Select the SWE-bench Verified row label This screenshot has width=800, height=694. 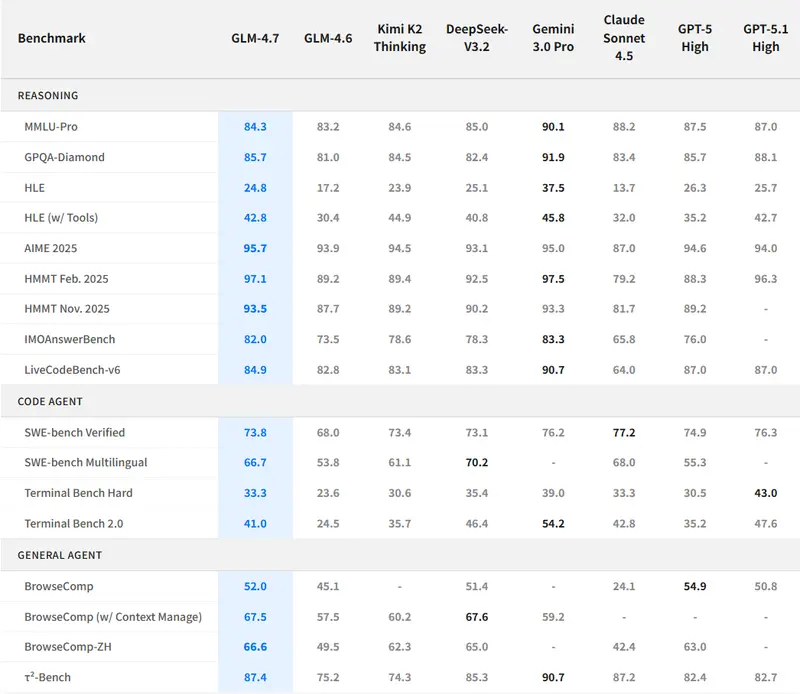pyautogui.click(x=75, y=433)
